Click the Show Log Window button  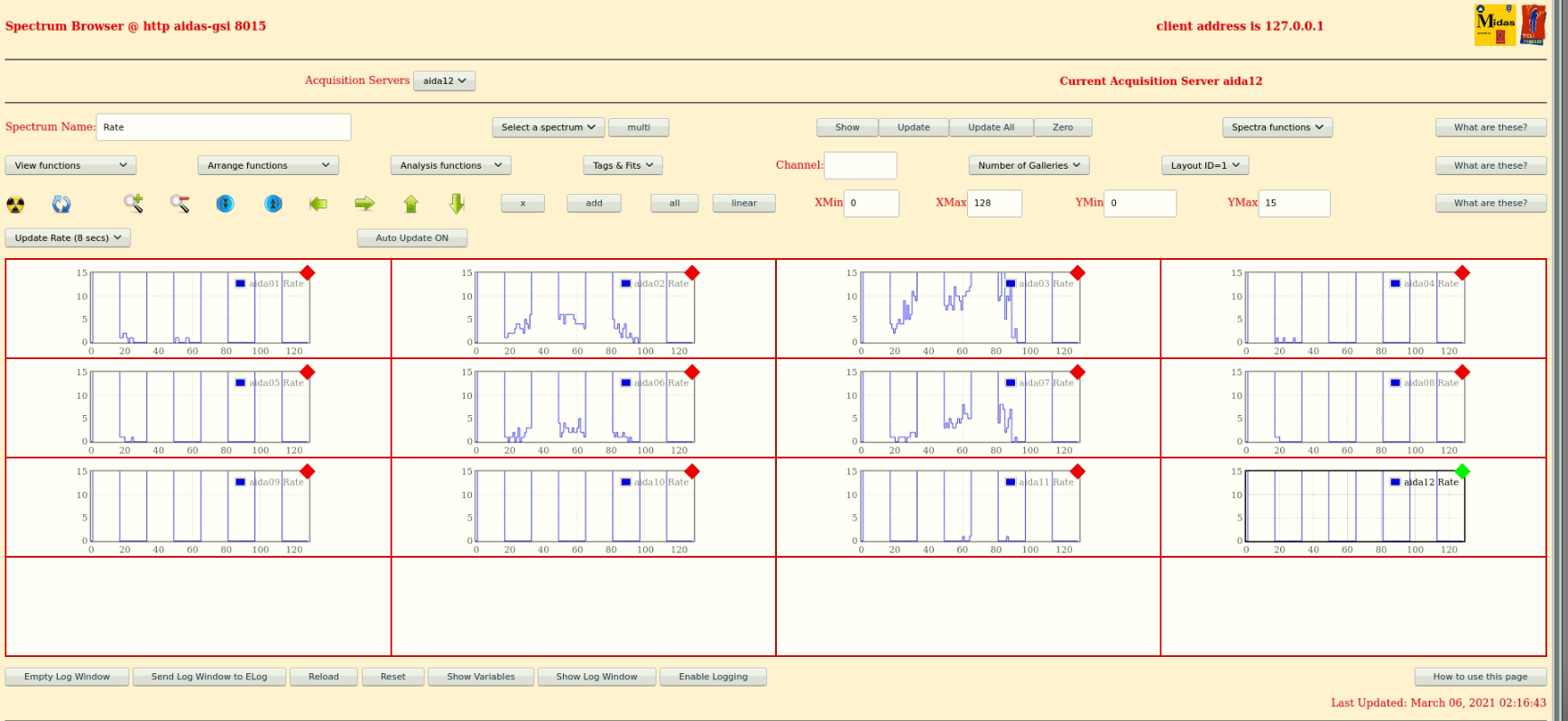(x=596, y=677)
